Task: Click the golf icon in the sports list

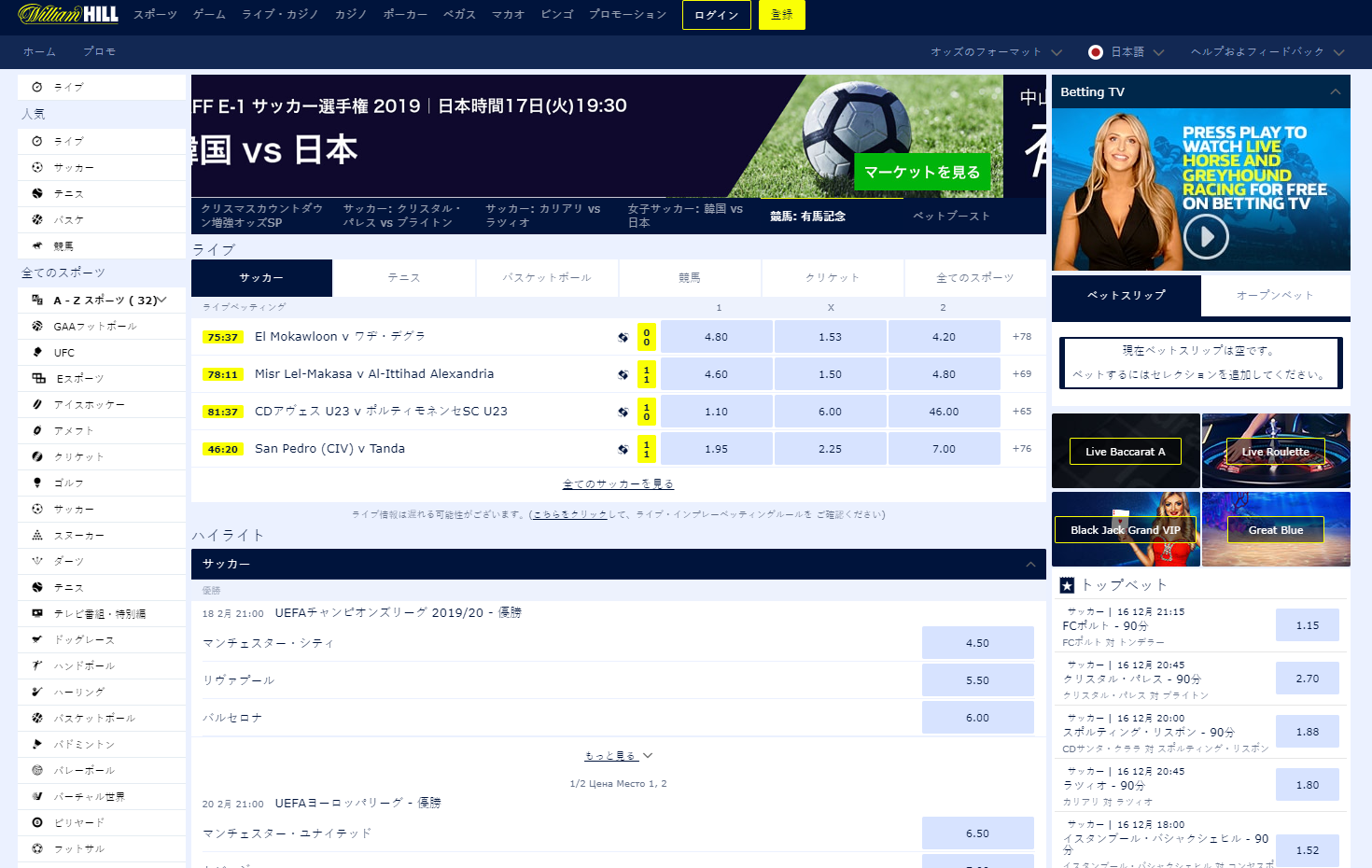Action: tap(37, 483)
